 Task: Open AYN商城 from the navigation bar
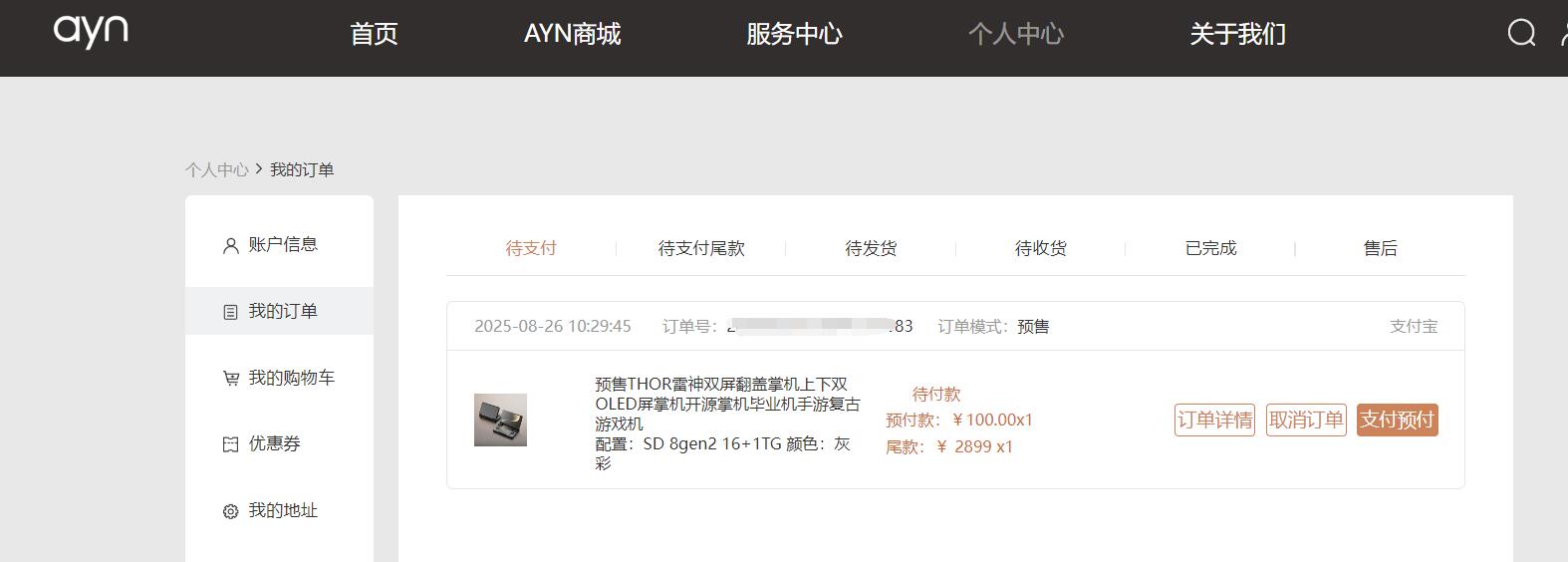[x=572, y=34]
